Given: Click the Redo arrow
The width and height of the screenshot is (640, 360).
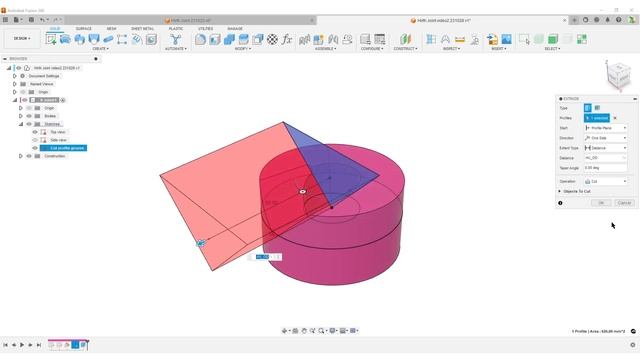Looking at the screenshot, I should click(x=56, y=20).
